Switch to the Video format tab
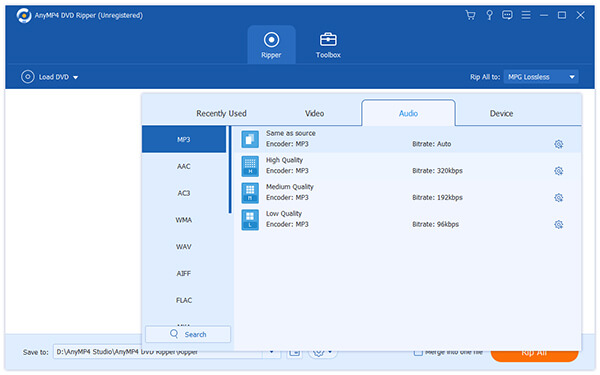The width and height of the screenshot is (600, 375). click(314, 113)
